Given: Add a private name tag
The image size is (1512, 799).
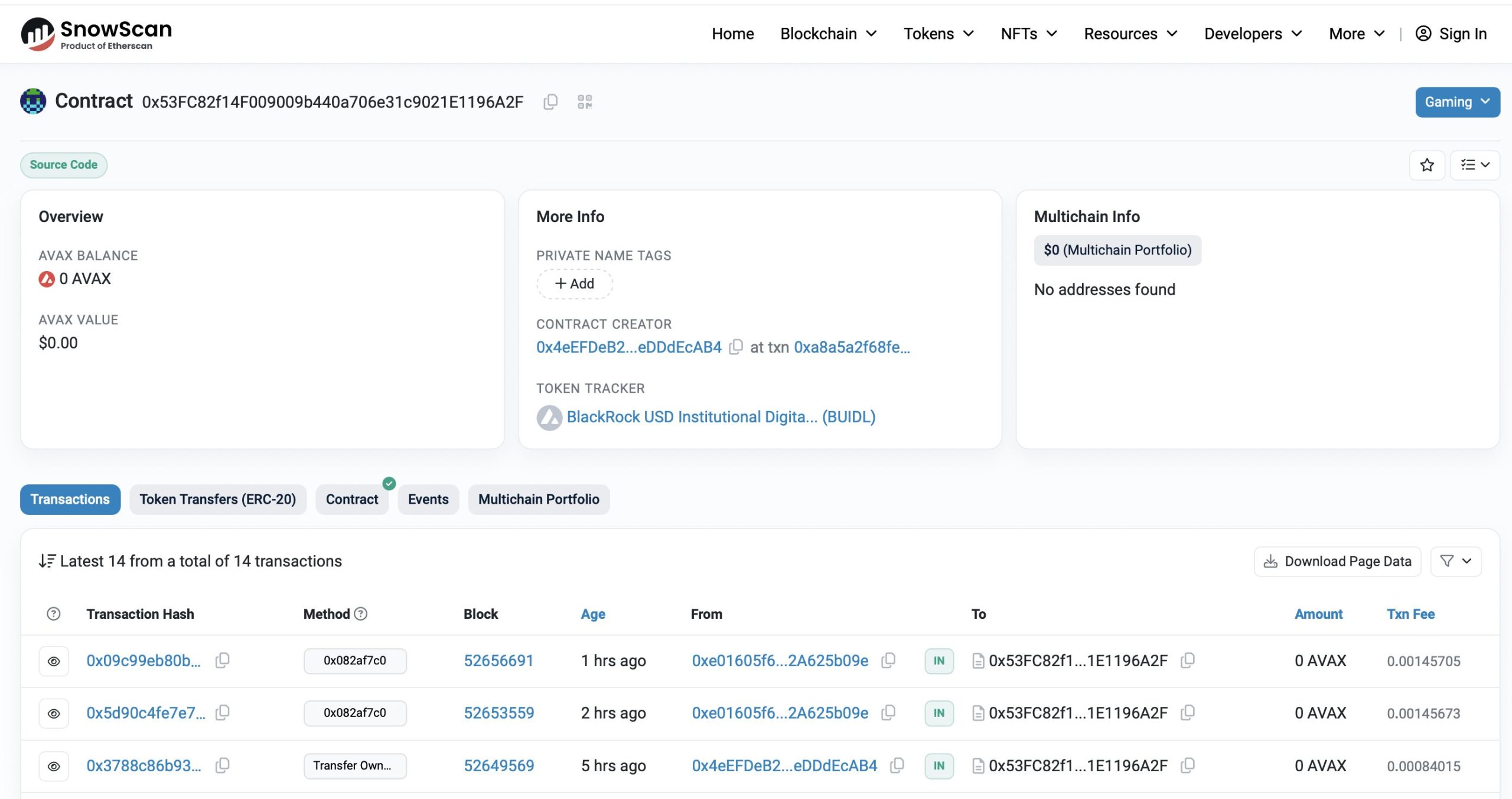Looking at the screenshot, I should 574,284.
